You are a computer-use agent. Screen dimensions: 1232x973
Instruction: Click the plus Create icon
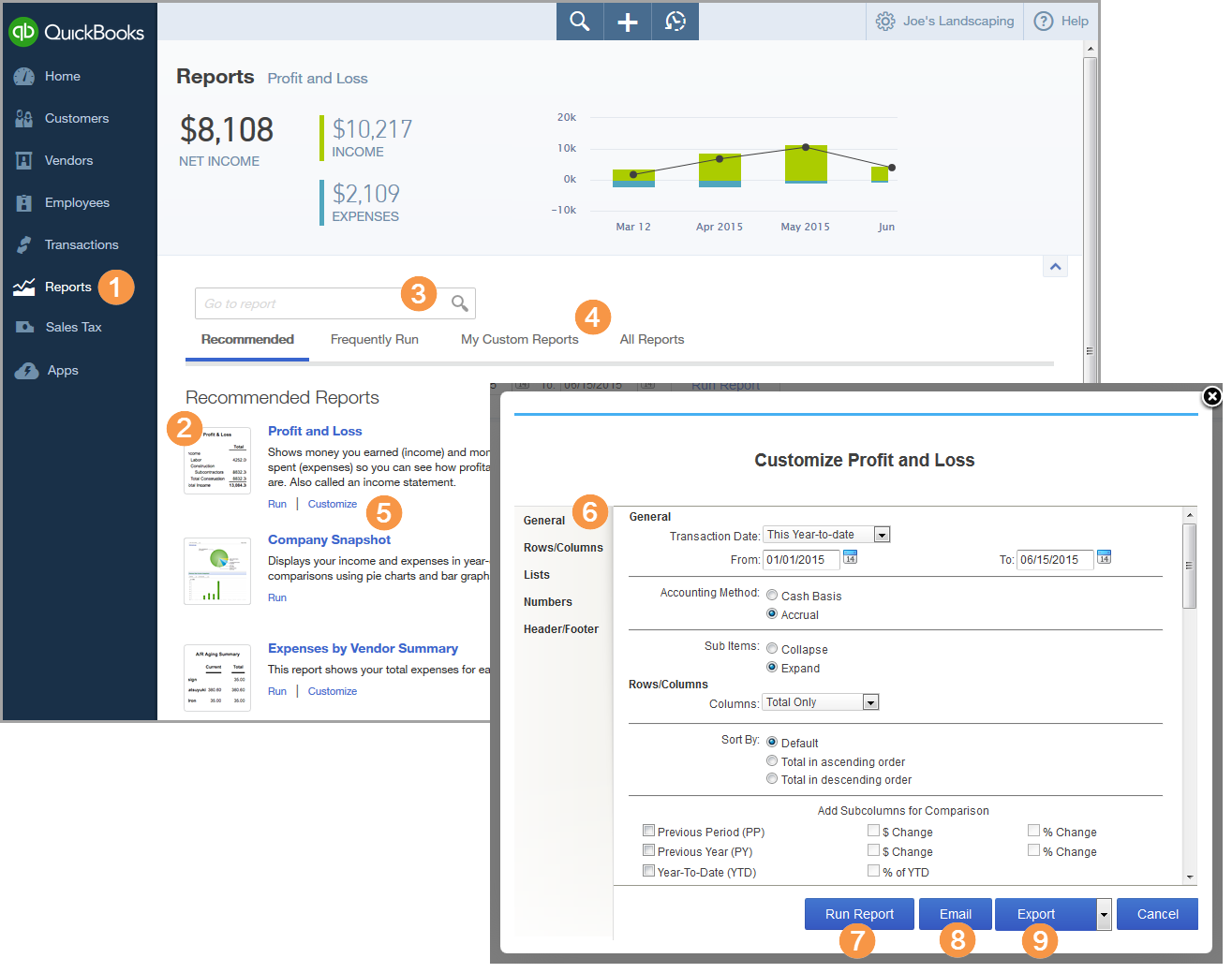point(628,21)
